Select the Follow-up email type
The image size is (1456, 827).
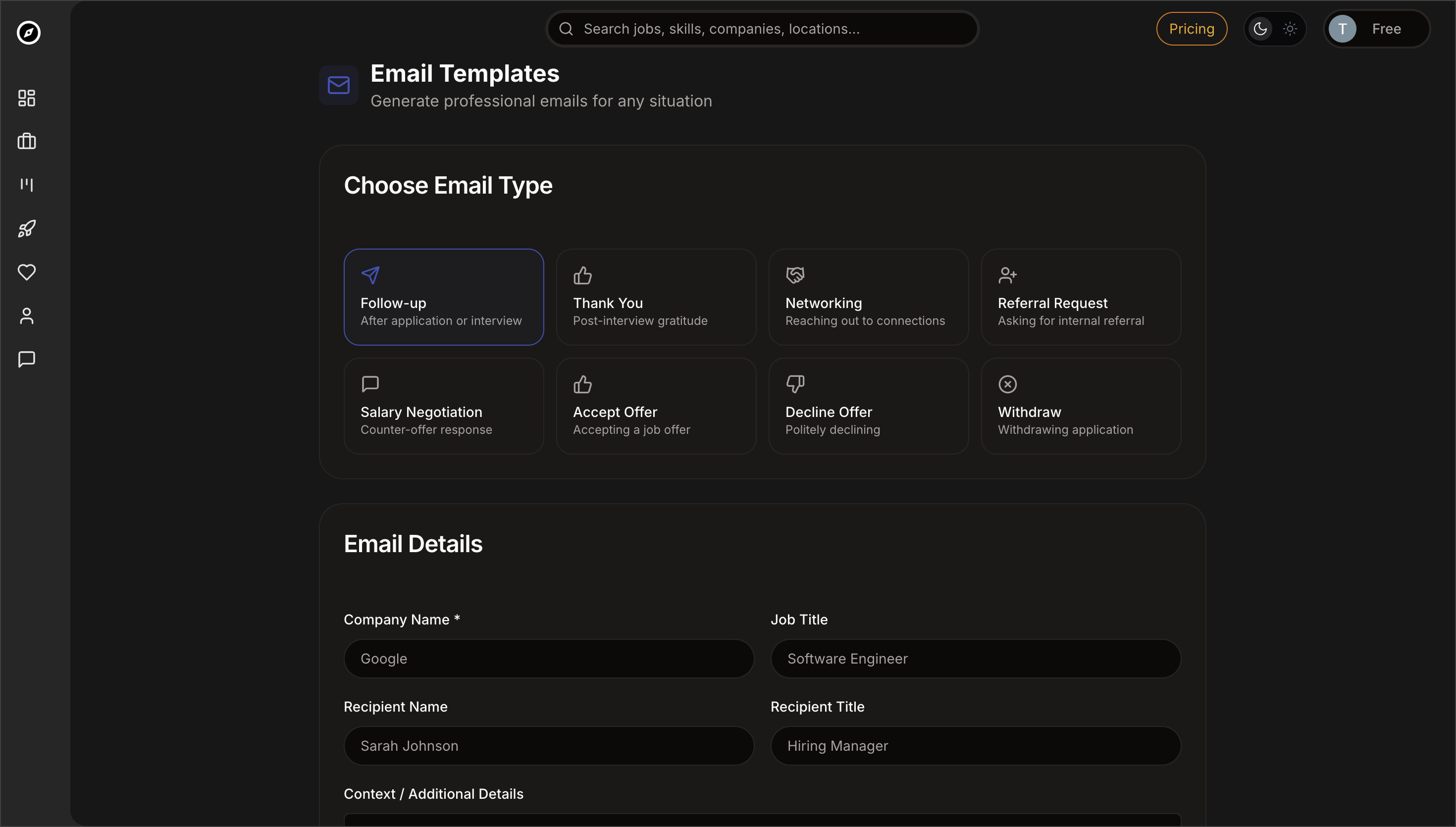(x=444, y=297)
